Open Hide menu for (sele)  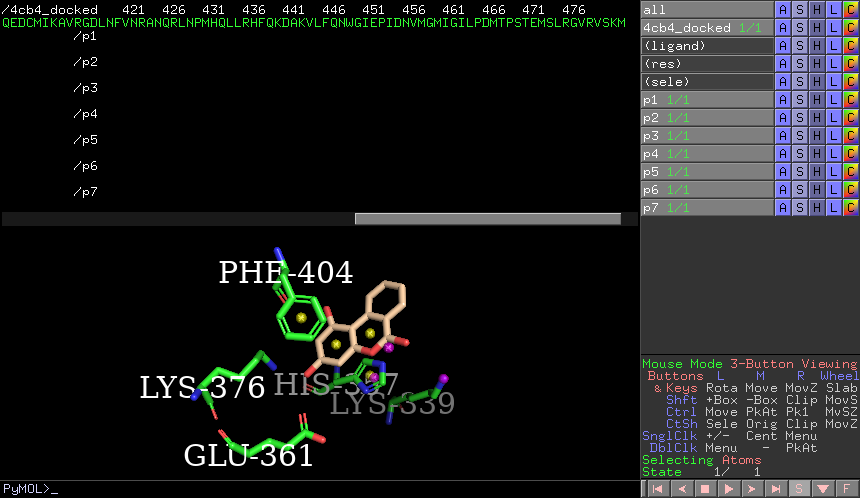pyautogui.click(x=817, y=81)
